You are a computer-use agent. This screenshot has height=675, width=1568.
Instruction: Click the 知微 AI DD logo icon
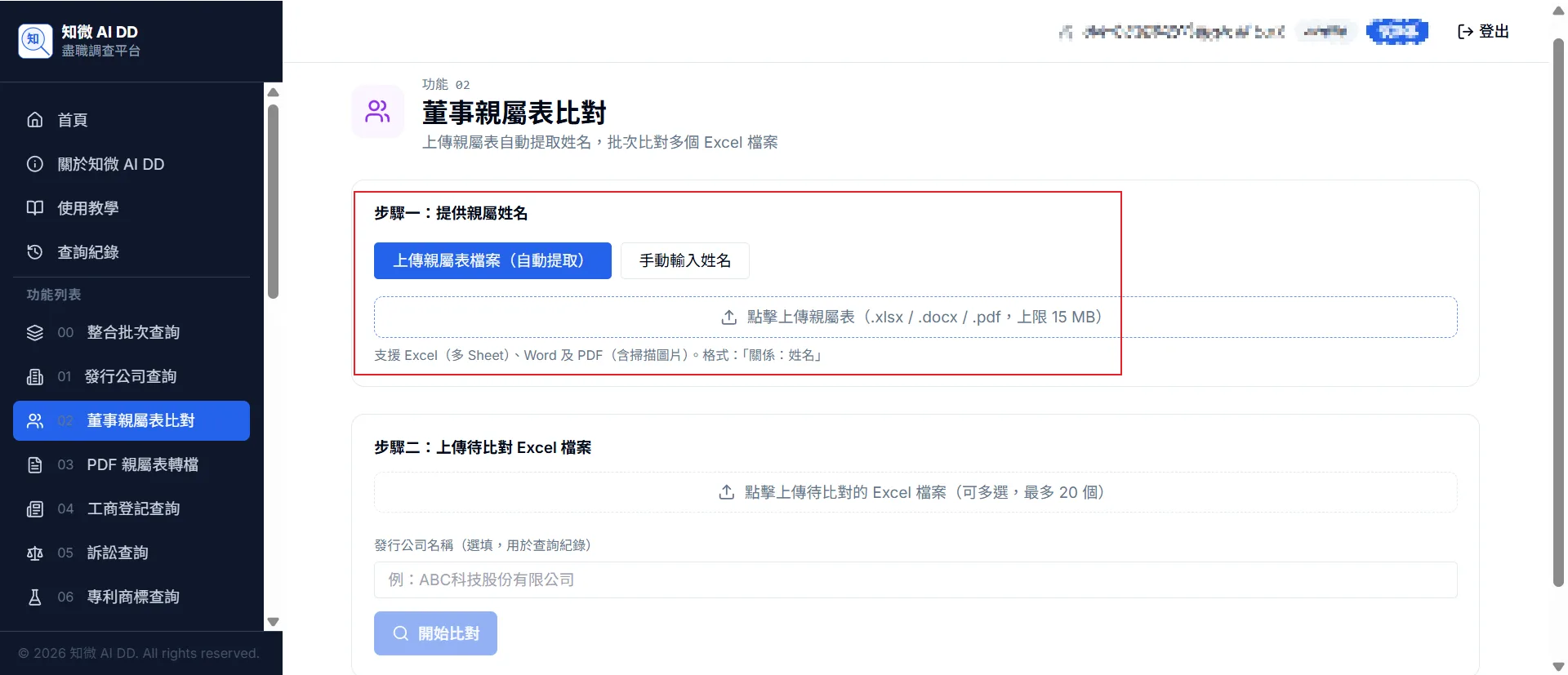pyautogui.click(x=35, y=41)
